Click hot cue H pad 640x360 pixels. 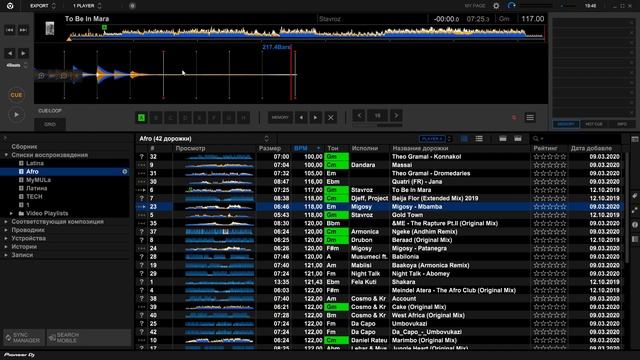[x=244, y=118]
